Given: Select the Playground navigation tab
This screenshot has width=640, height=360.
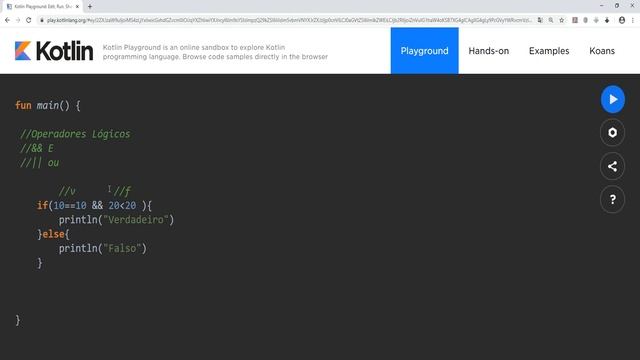Looking at the screenshot, I should click(x=424, y=51).
